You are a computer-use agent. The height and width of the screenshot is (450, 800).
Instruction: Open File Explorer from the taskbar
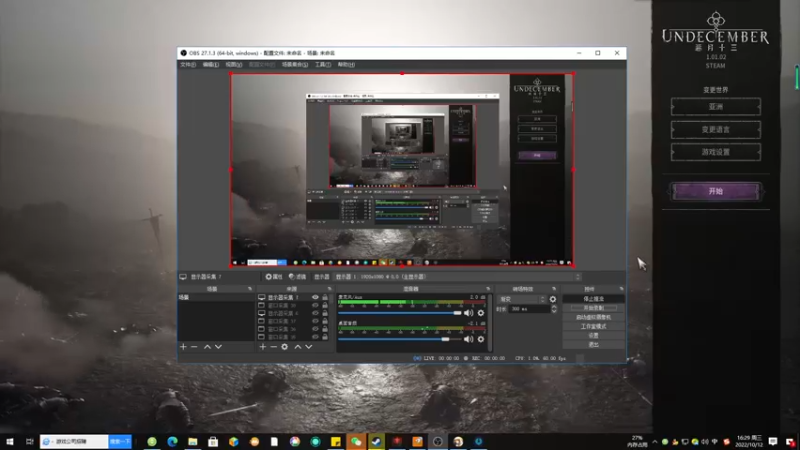coord(193,441)
